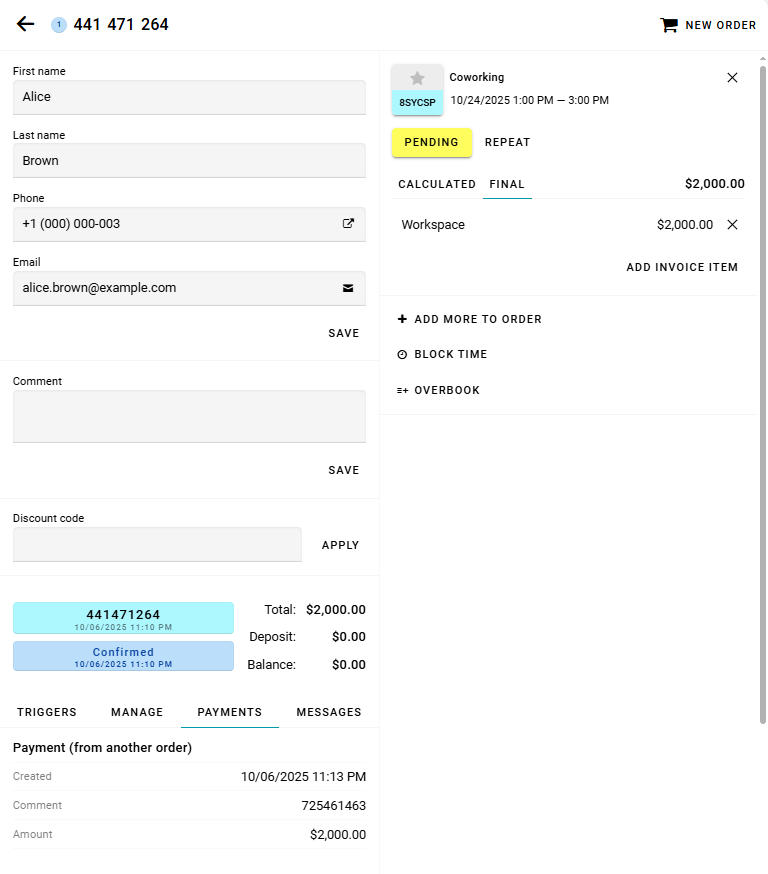Click the Repeat button

pyautogui.click(x=507, y=142)
